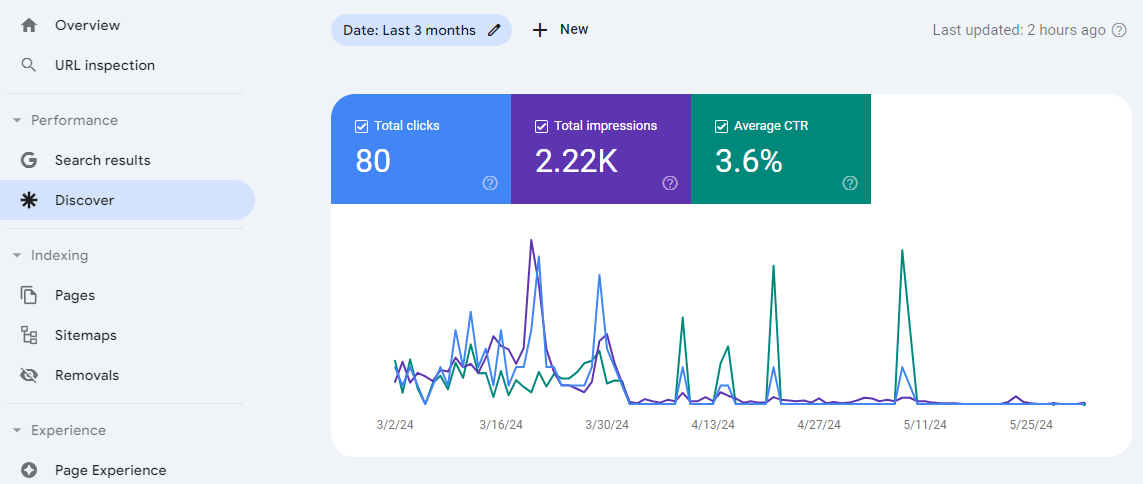Click the Google G Search results icon

(29, 160)
